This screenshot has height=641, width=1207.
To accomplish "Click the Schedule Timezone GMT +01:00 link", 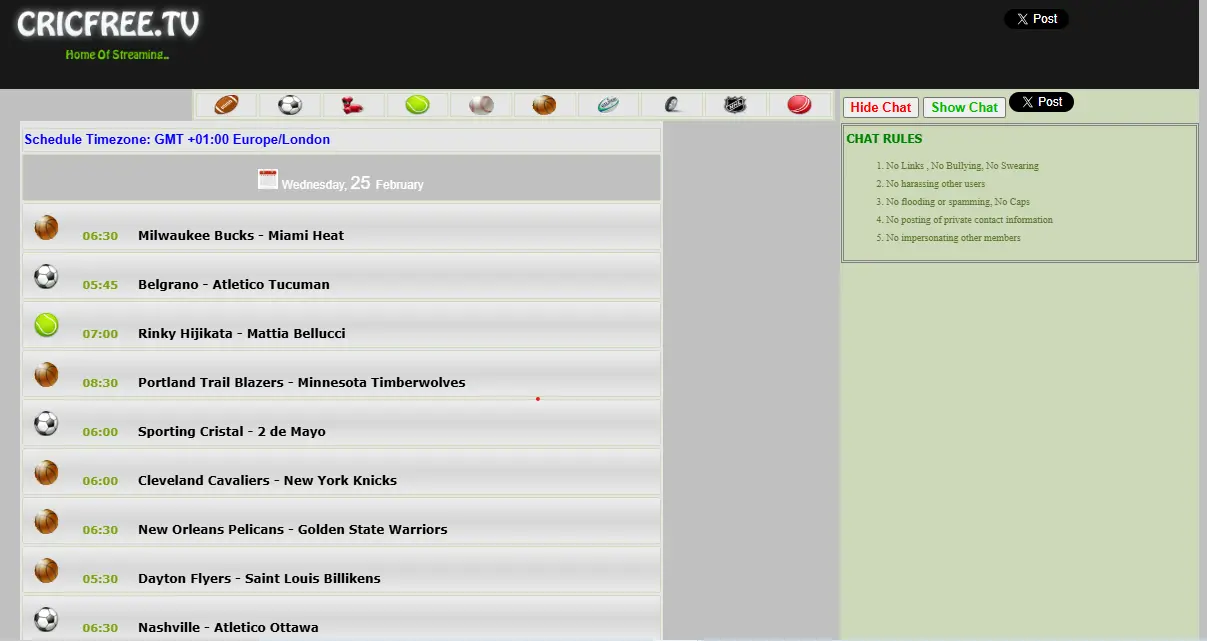I will coord(177,140).
